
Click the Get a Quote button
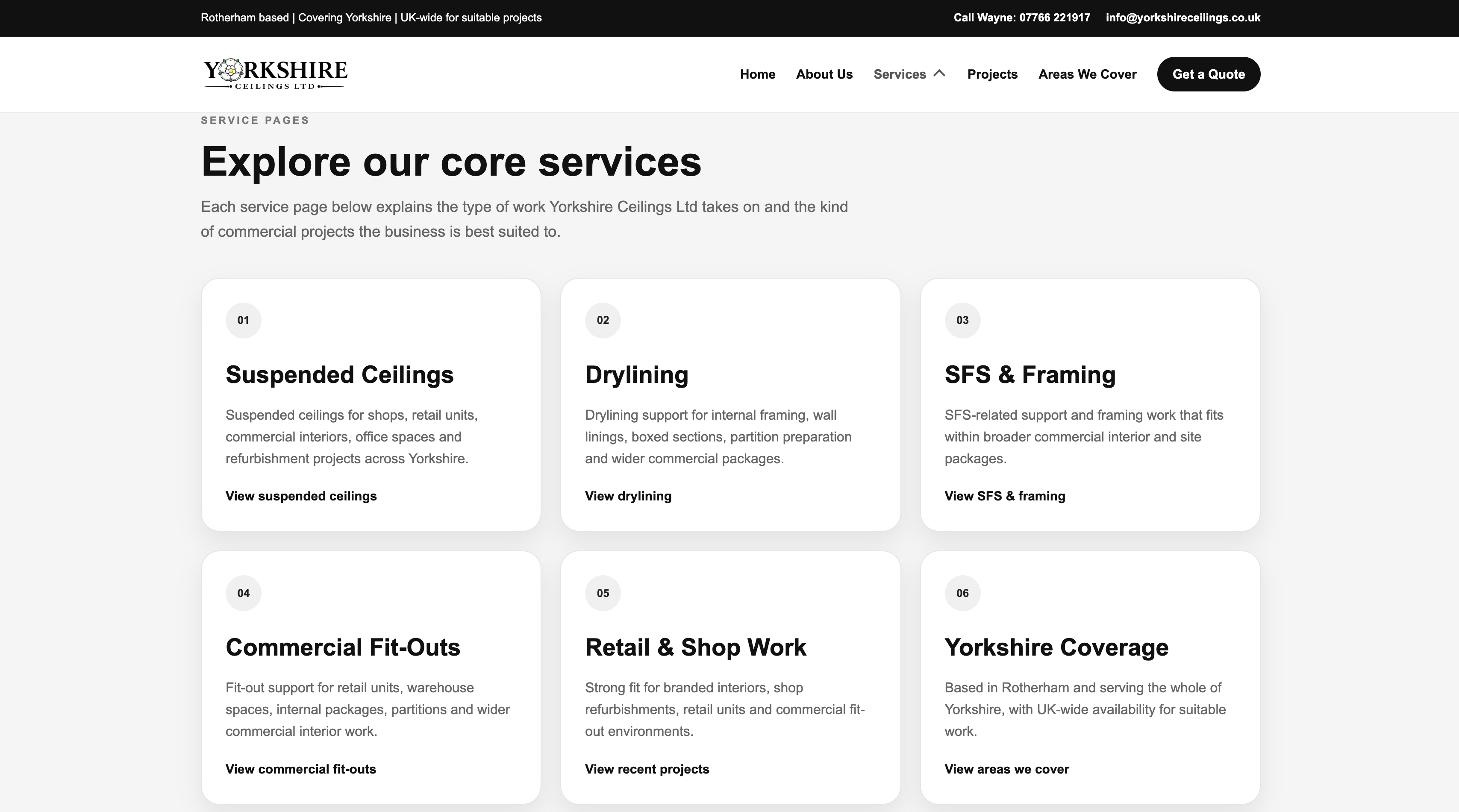click(1209, 74)
